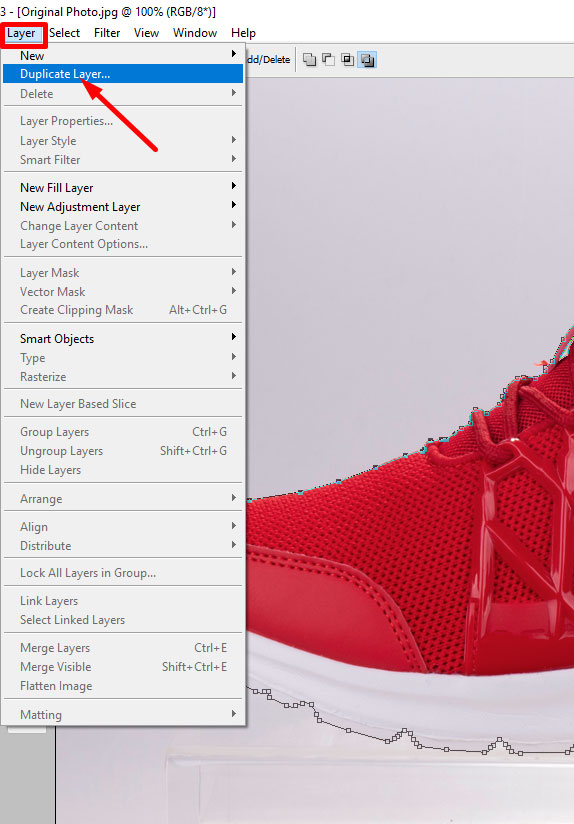Expand the Arrange submenu

[123, 499]
